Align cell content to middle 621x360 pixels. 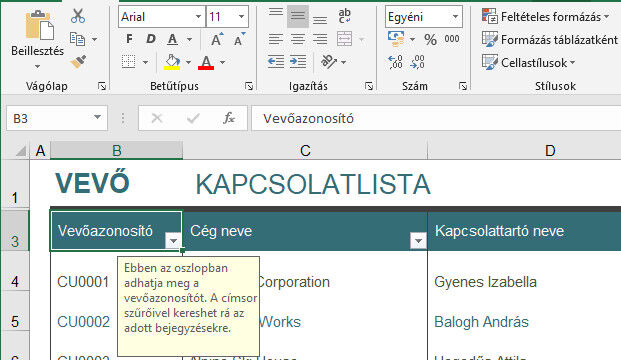tap(298, 16)
